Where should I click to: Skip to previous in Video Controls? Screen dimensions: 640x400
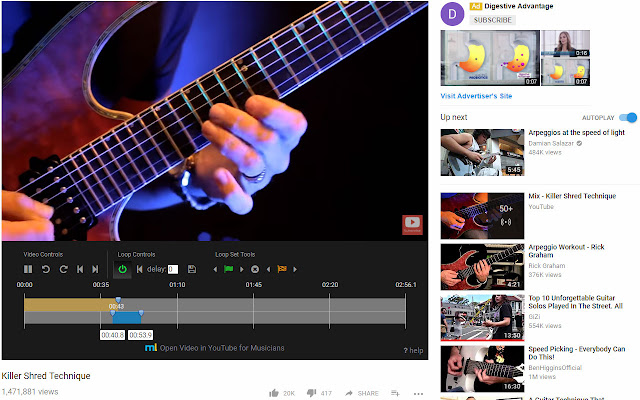80,269
